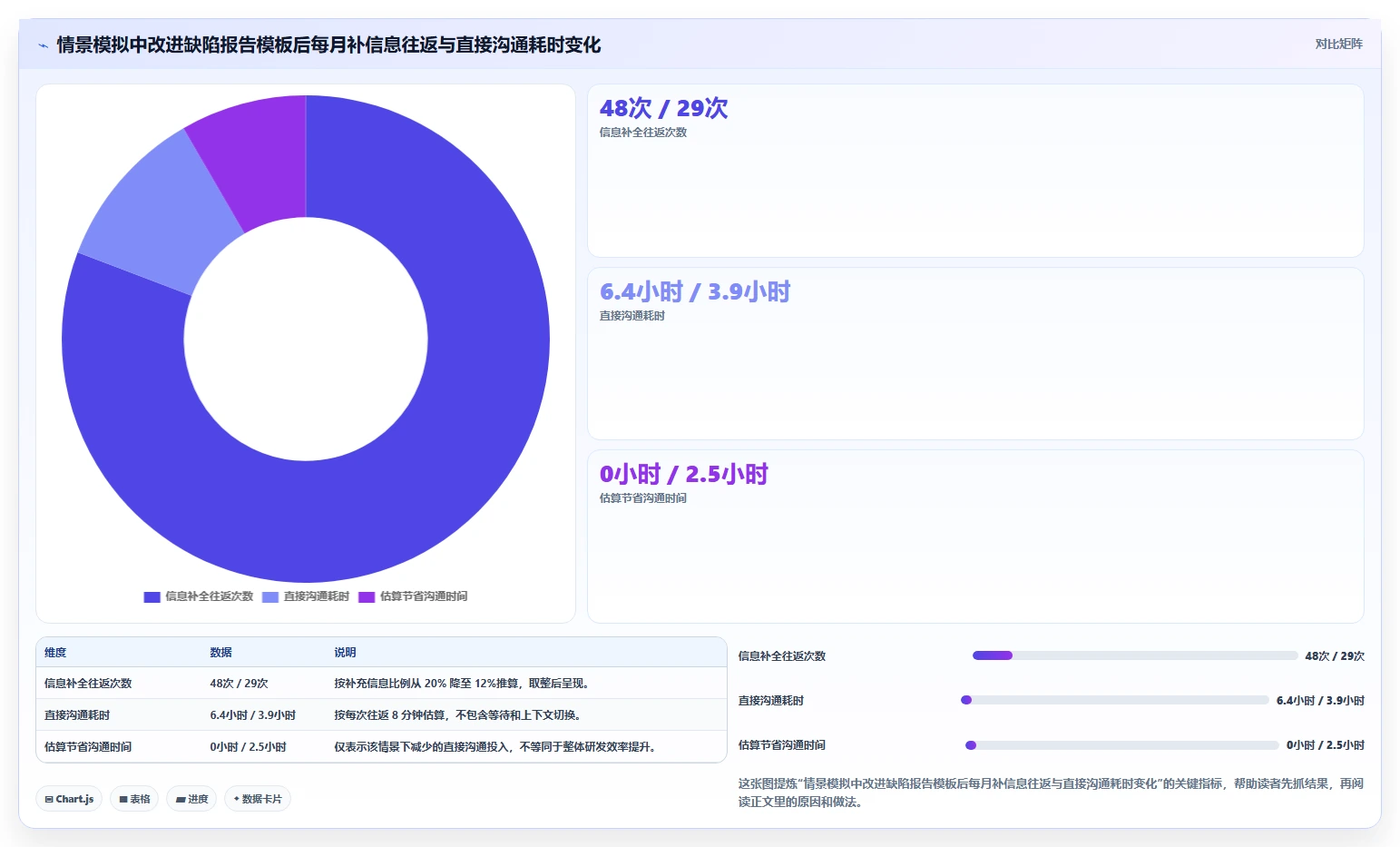1400x847 pixels.
Task: Click the 信息补全往返次数 progress bar
Action: coord(1135,655)
